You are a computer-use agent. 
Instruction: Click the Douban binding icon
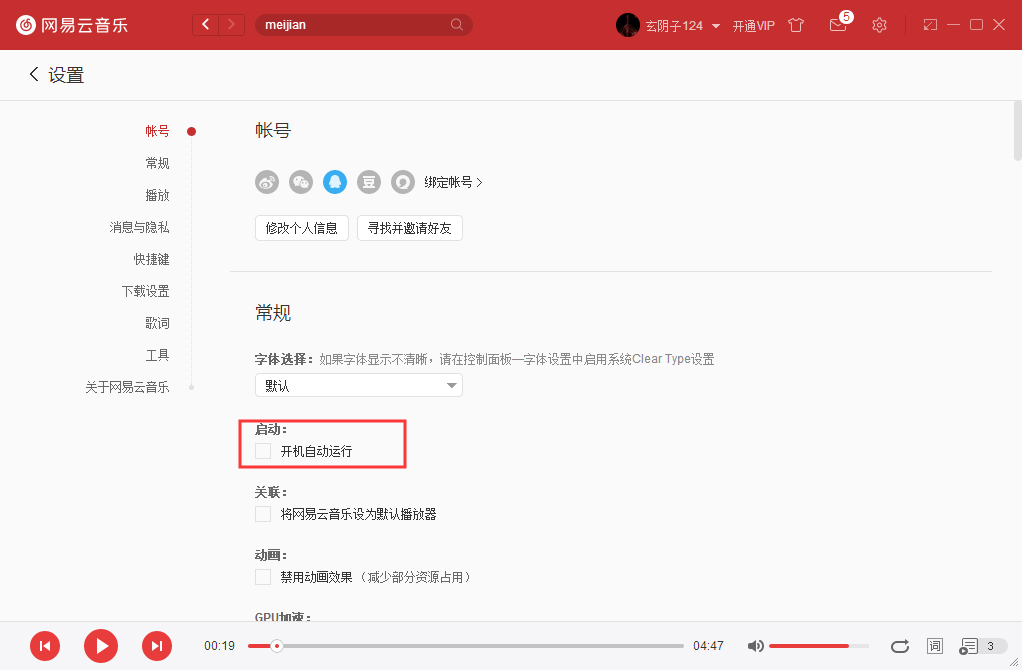[368, 182]
